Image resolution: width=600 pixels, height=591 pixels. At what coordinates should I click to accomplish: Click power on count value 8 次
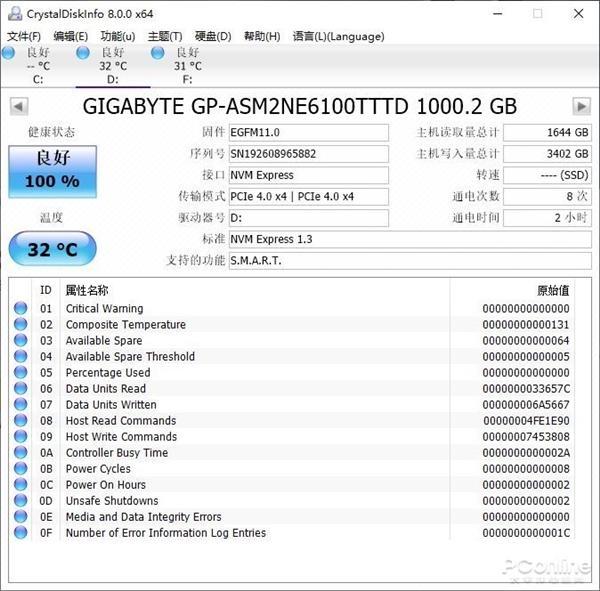tap(547, 197)
